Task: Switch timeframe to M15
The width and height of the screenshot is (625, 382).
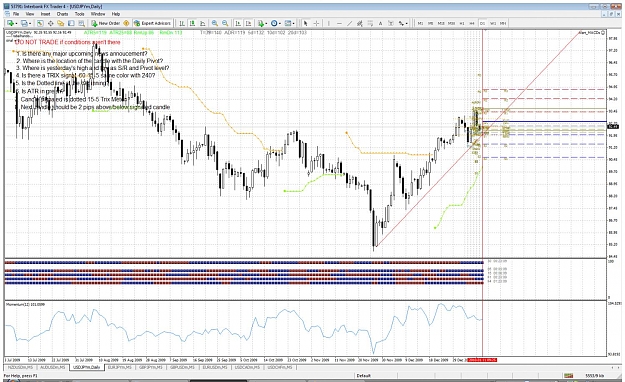Action: [441, 23]
